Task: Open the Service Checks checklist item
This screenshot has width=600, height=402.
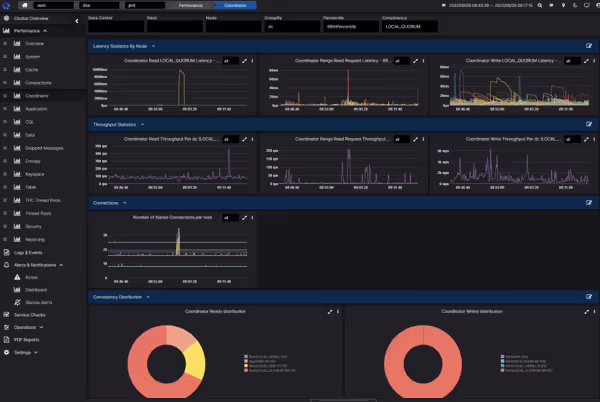Action: point(30,314)
